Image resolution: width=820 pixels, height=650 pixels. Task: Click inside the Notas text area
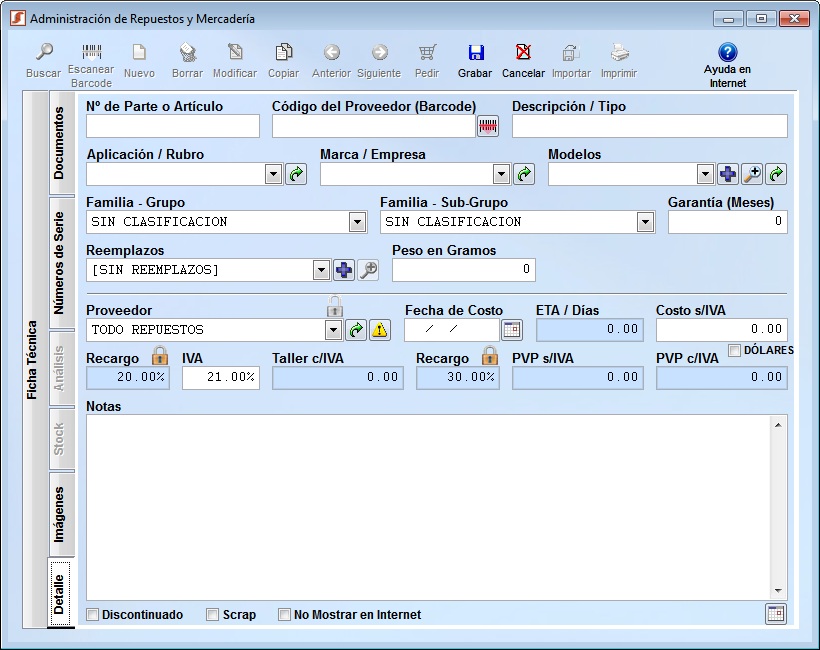point(428,507)
